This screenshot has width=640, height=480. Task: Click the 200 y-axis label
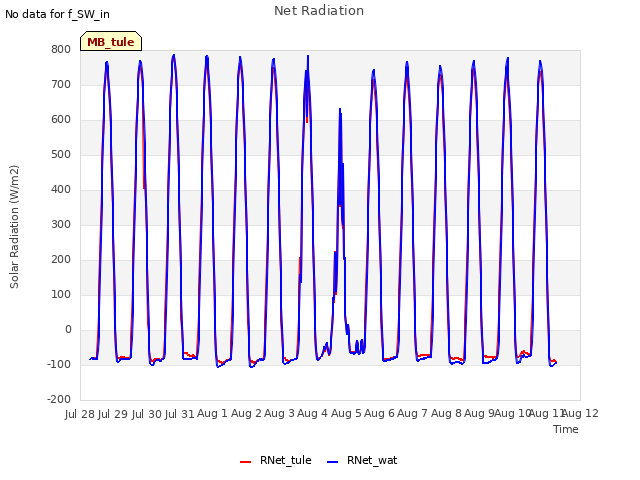[61, 260]
